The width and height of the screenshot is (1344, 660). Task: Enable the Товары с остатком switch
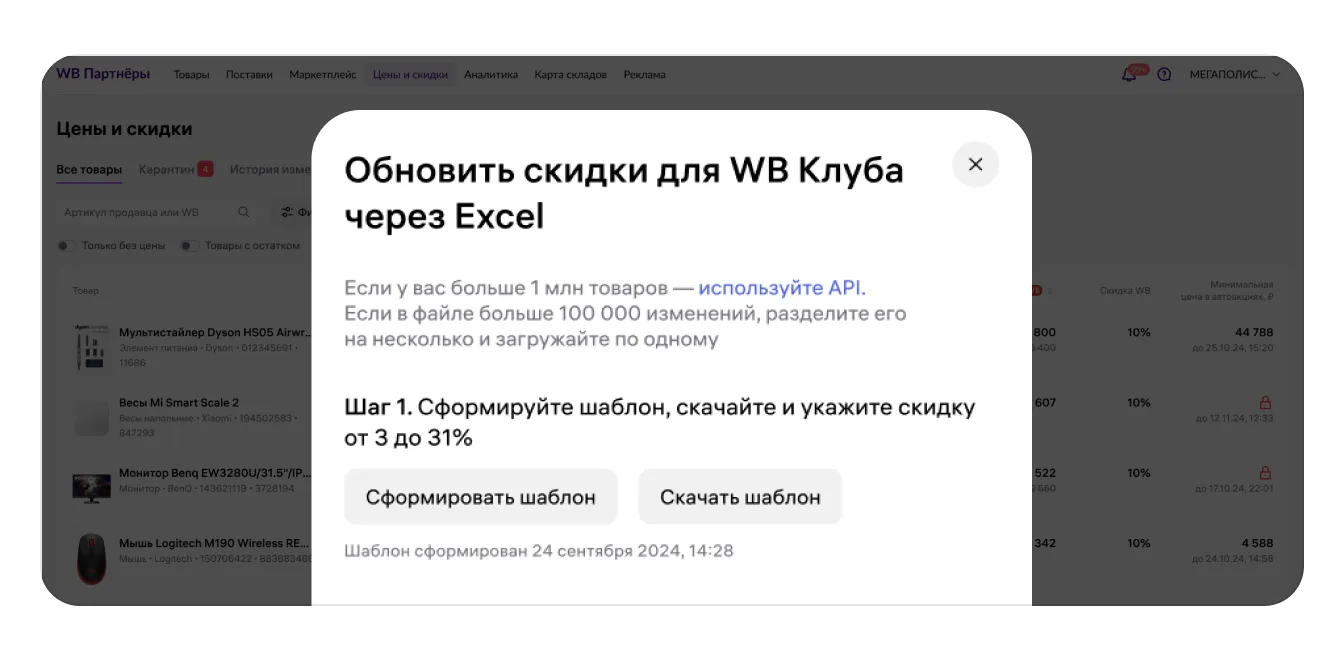pyautogui.click(x=189, y=246)
